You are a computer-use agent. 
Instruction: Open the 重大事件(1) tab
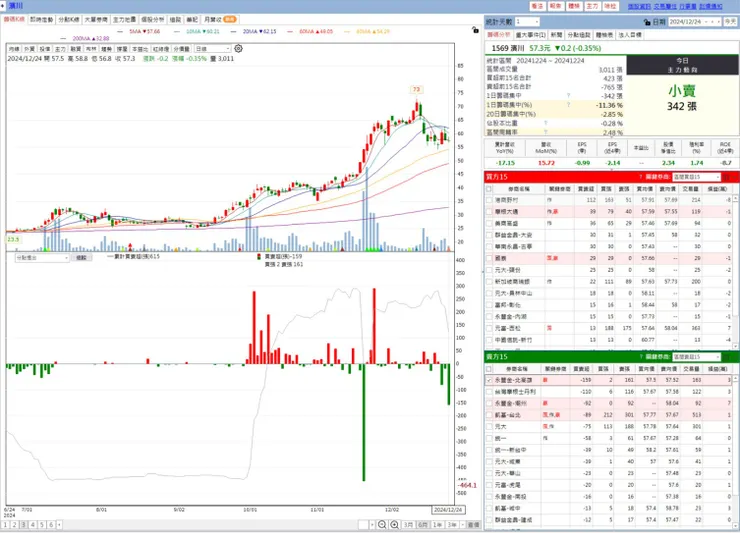pos(530,35)
